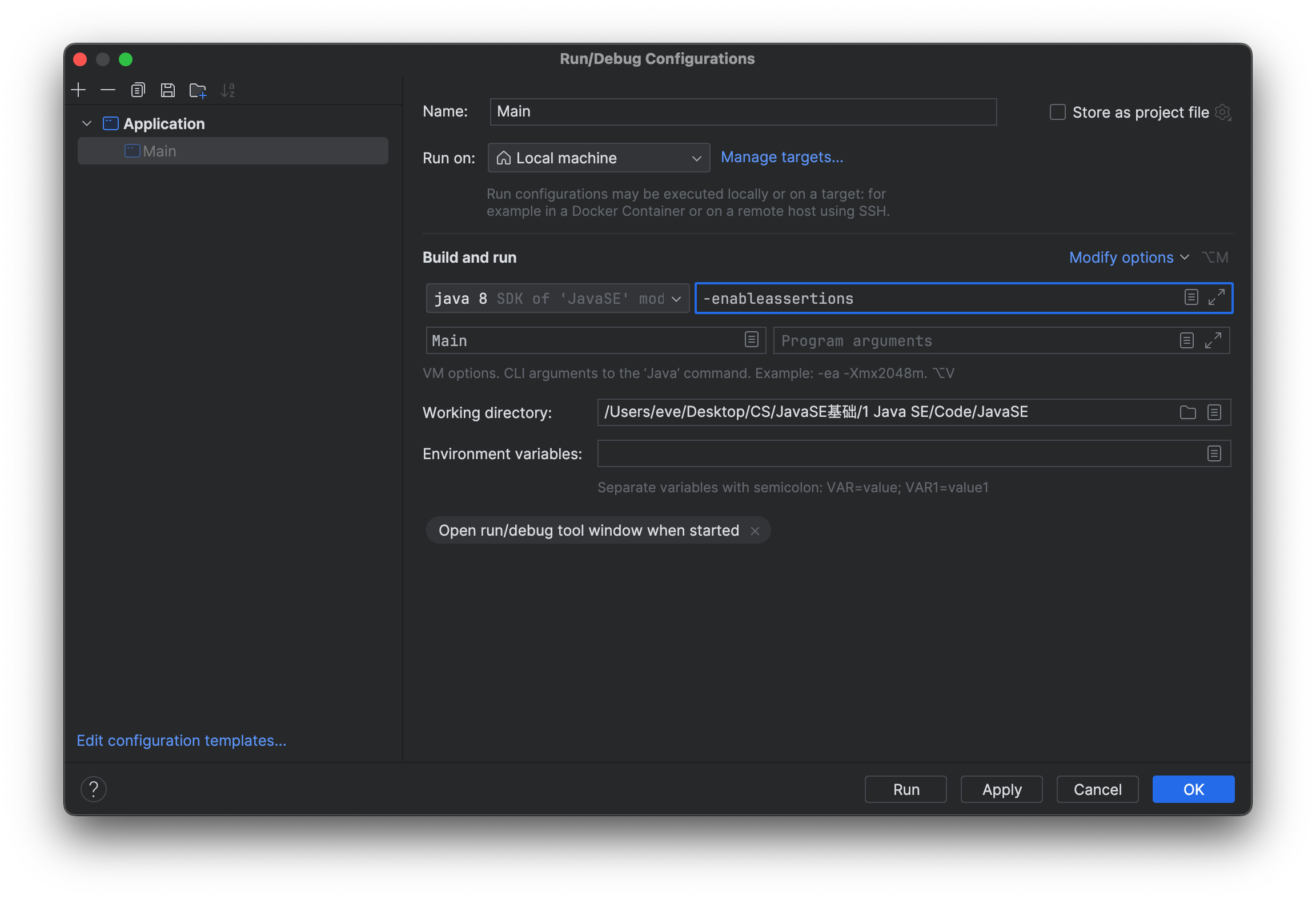1316x900 pixels.
Task: Remove the selected configuration
Action: pyautogui.click(x=108, y=90)
